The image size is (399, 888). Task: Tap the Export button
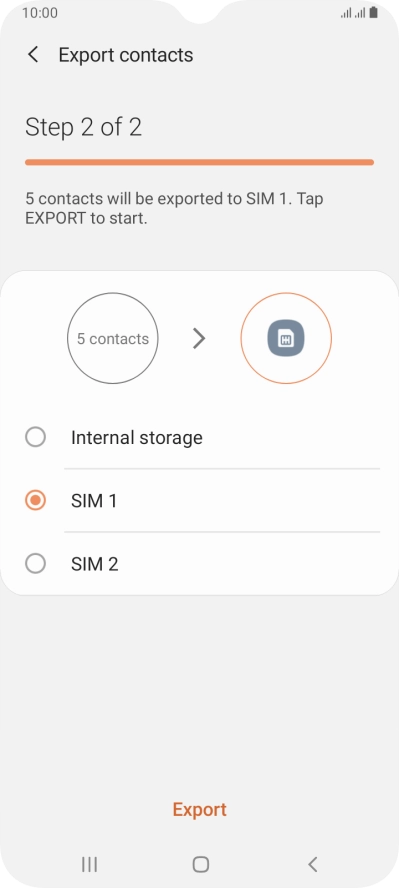tap(199, 809)
